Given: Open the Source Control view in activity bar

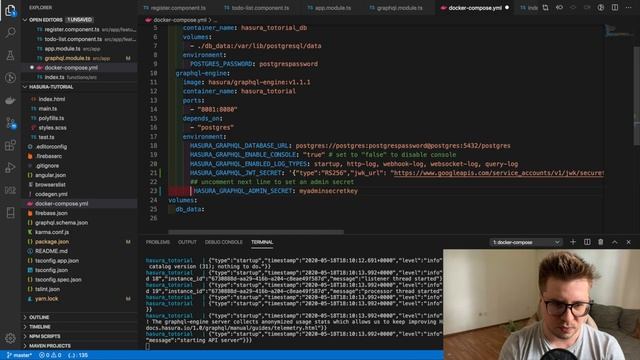Looking at the screenshot, I should (x=10, y=122).
